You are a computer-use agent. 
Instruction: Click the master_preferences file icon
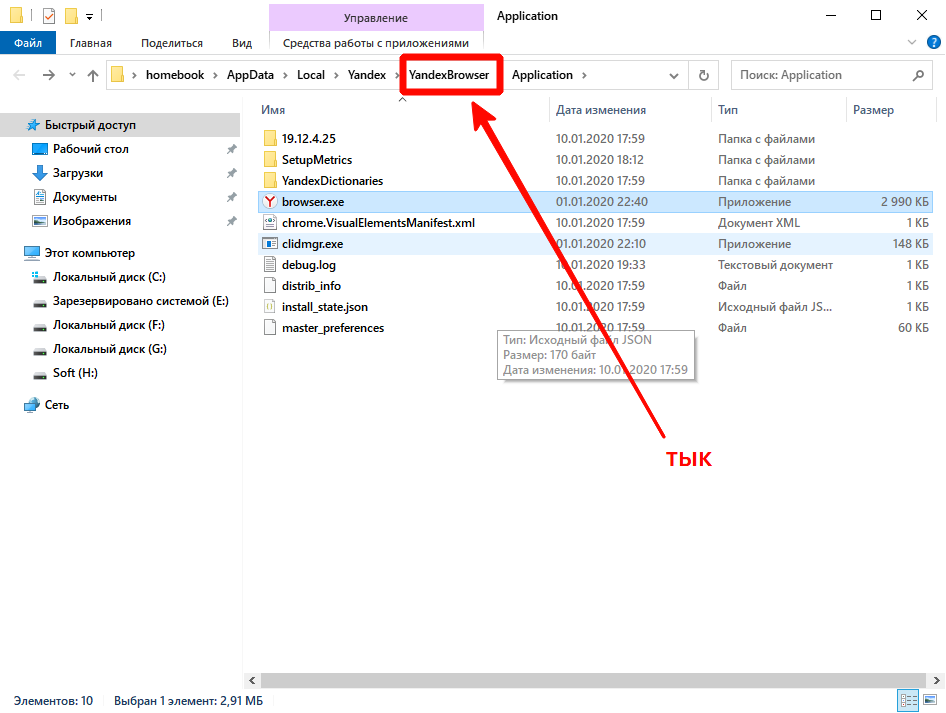pos(270,328)
